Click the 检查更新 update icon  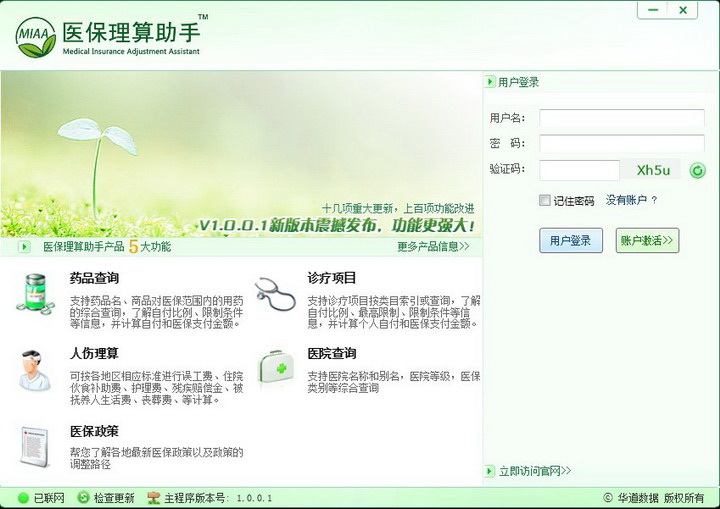(x=83, y=498)
